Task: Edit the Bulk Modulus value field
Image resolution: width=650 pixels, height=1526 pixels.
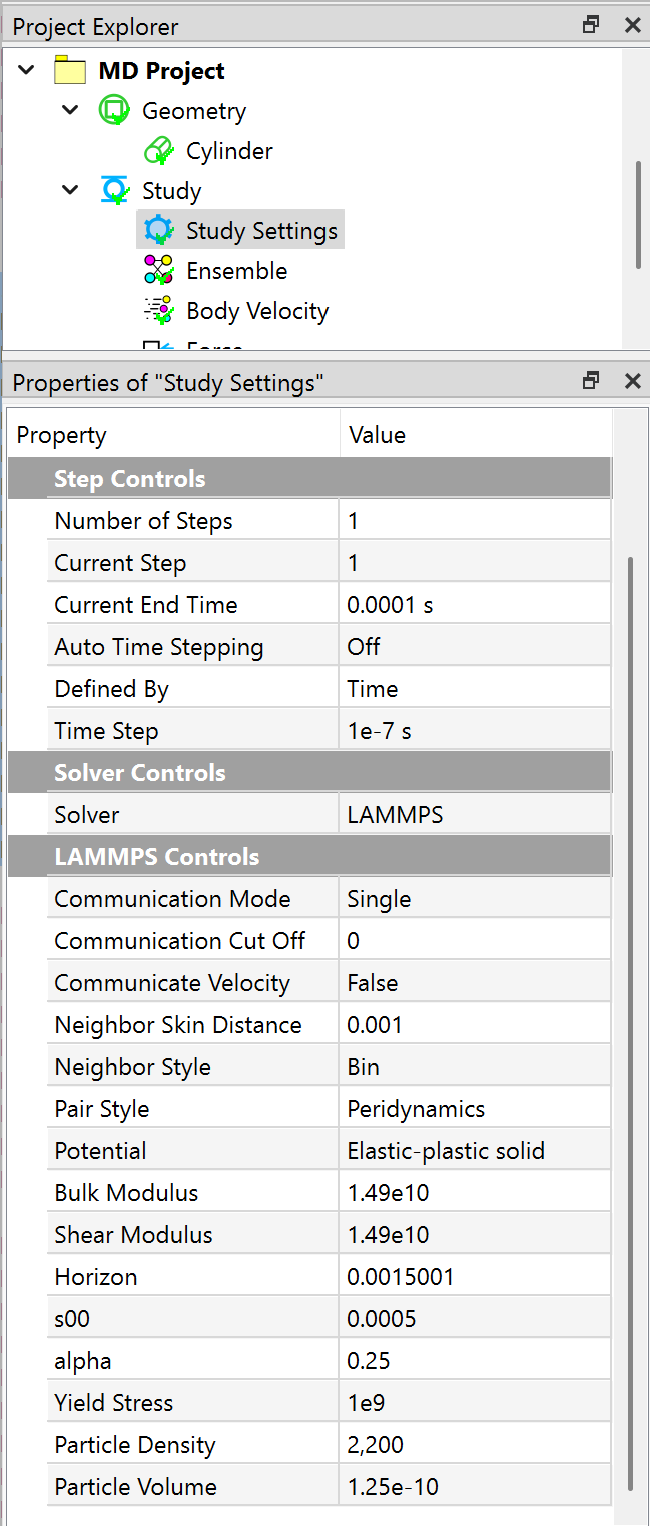Action: coord(475,1193)
